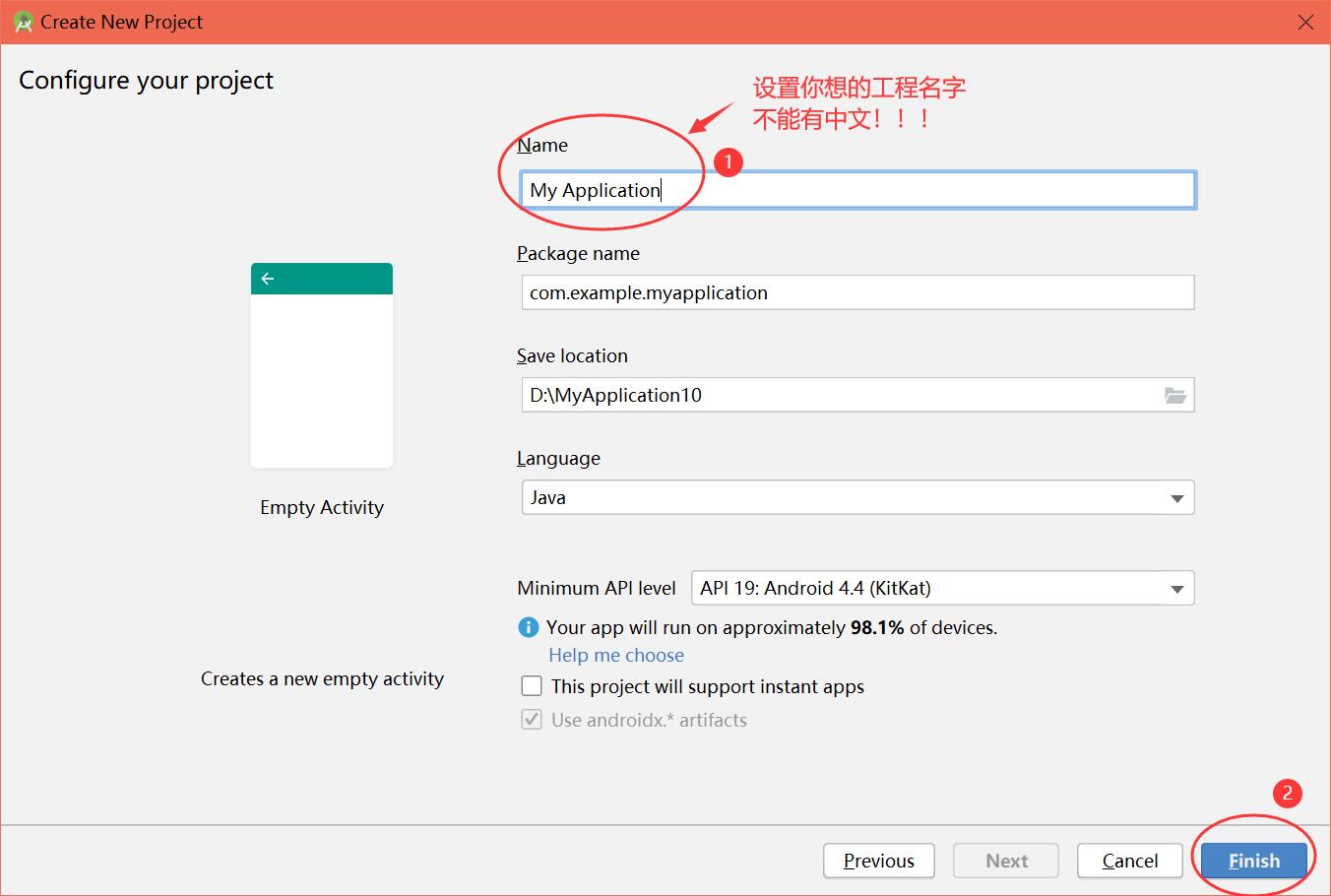Close the Create New Project dialog

(x=1305, y=22)
